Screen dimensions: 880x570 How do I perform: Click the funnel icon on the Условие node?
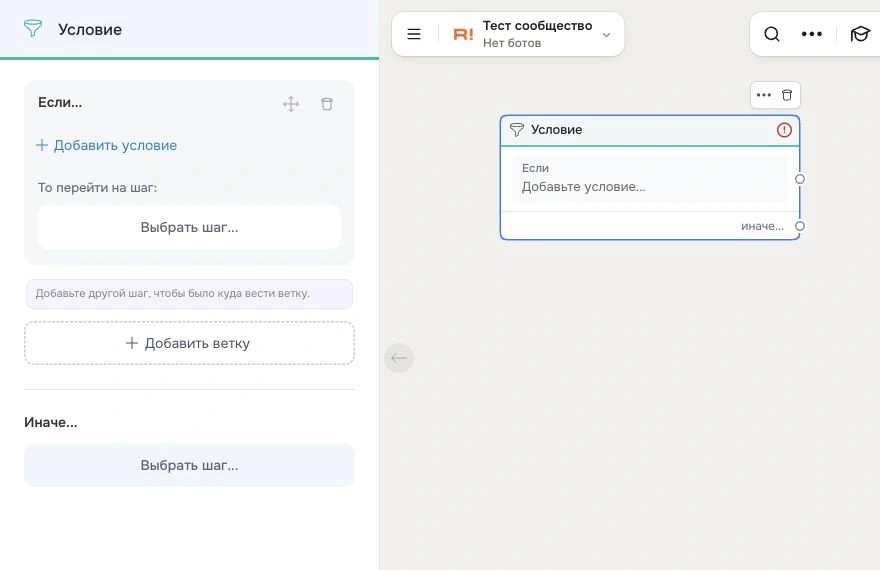click(x=516, y=130)
